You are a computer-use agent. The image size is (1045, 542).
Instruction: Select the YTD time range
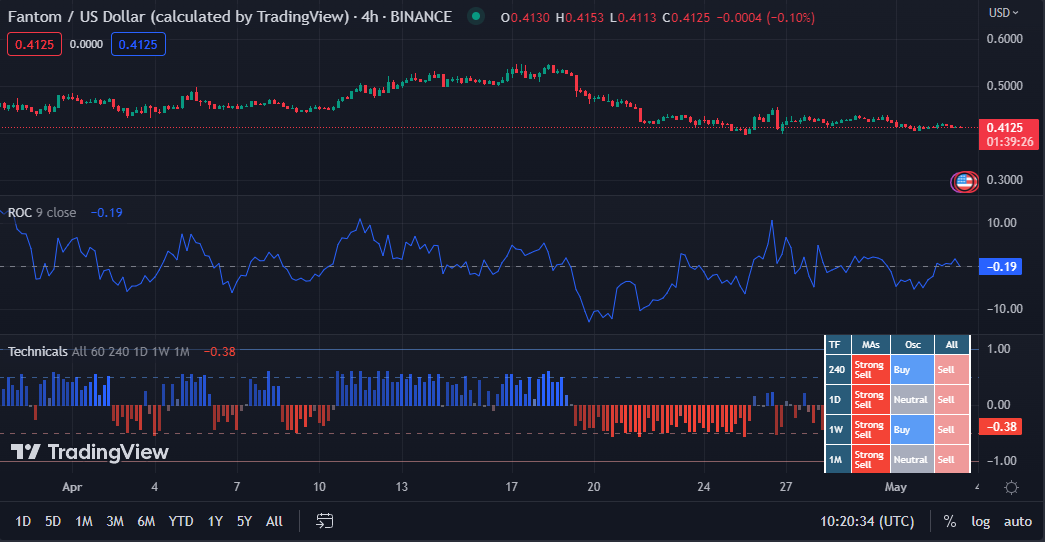pyautogui.click(x=181, y=521)
